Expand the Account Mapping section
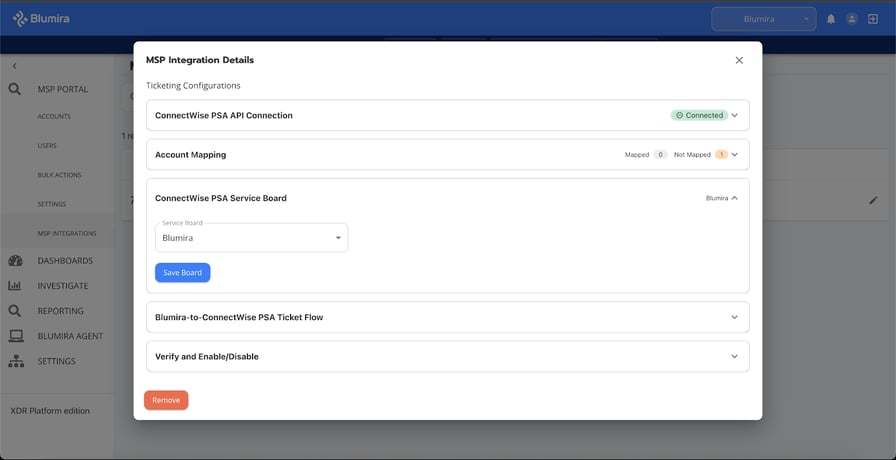896x460 pixels. (x=734, y=155)
